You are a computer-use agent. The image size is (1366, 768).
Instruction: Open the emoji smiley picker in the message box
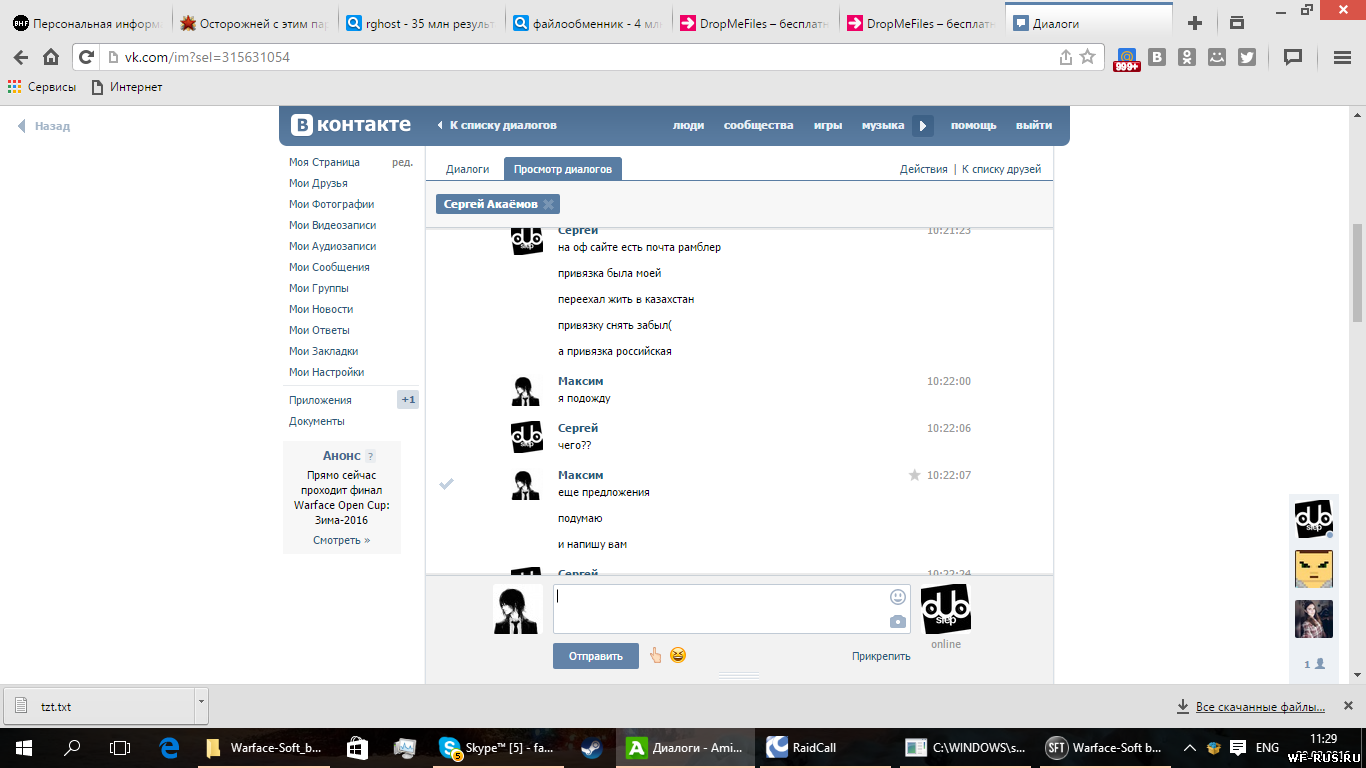898,597
